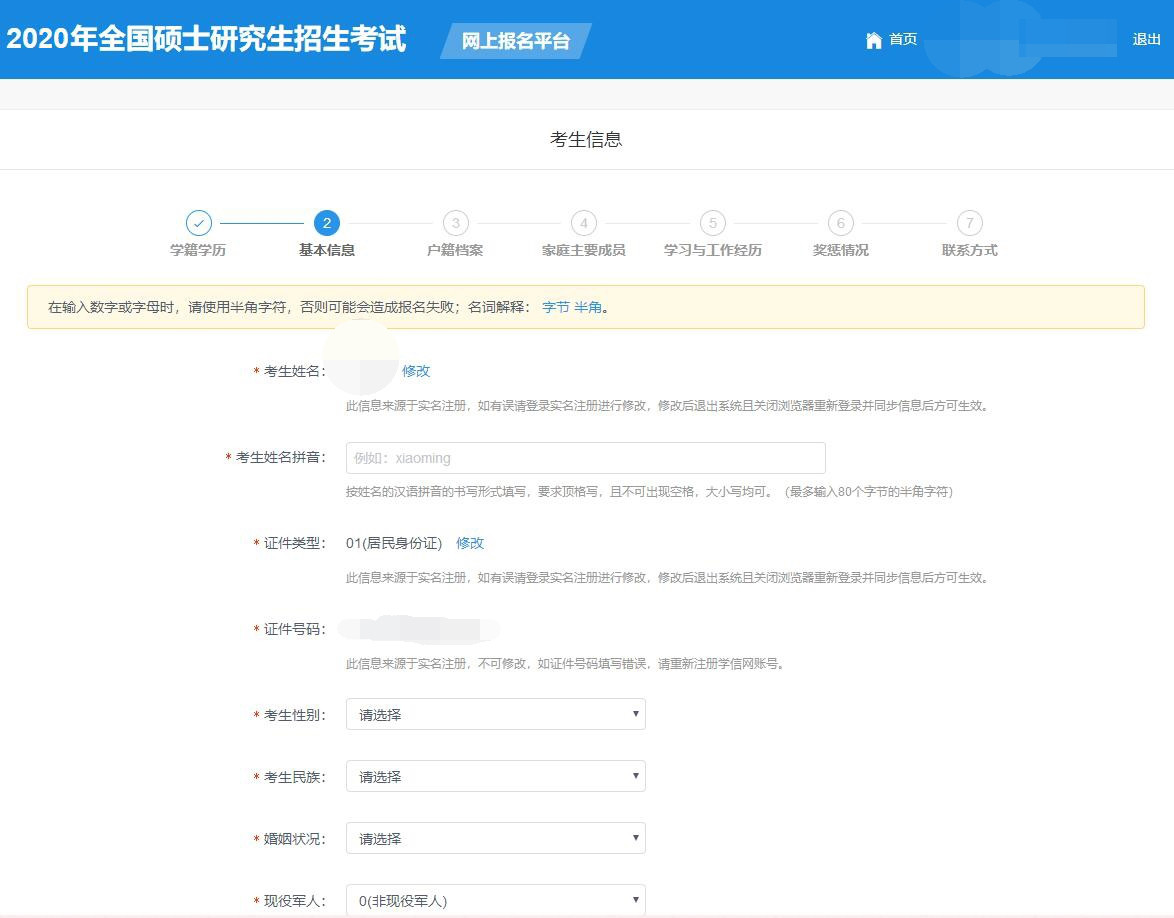This screenshot has height=918, width=1174.
Task: Click 修改 next to 考生姓名
Action: (415, 371)
